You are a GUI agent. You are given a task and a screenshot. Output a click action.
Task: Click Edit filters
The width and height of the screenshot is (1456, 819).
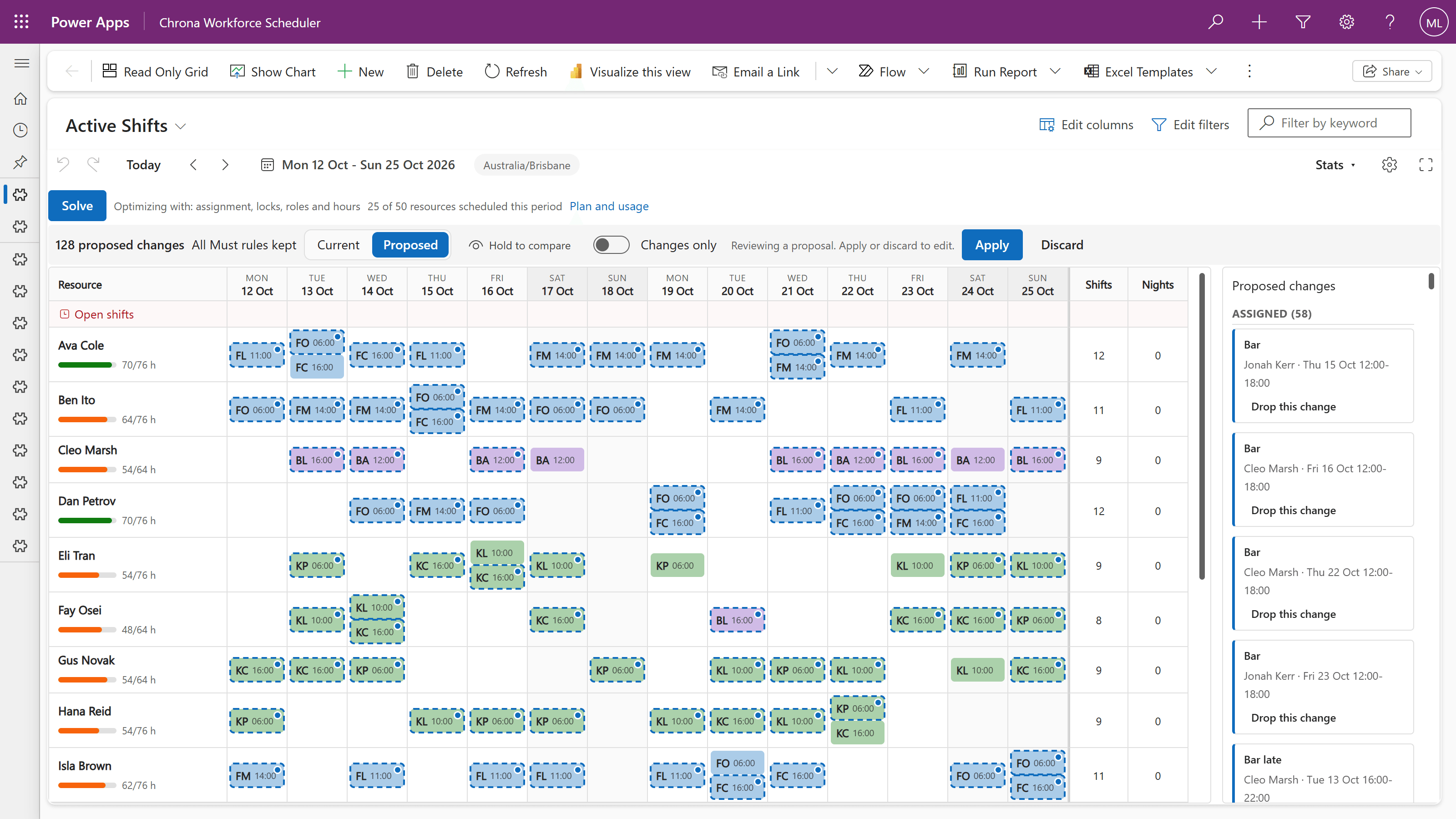[x=1190, y=124]
